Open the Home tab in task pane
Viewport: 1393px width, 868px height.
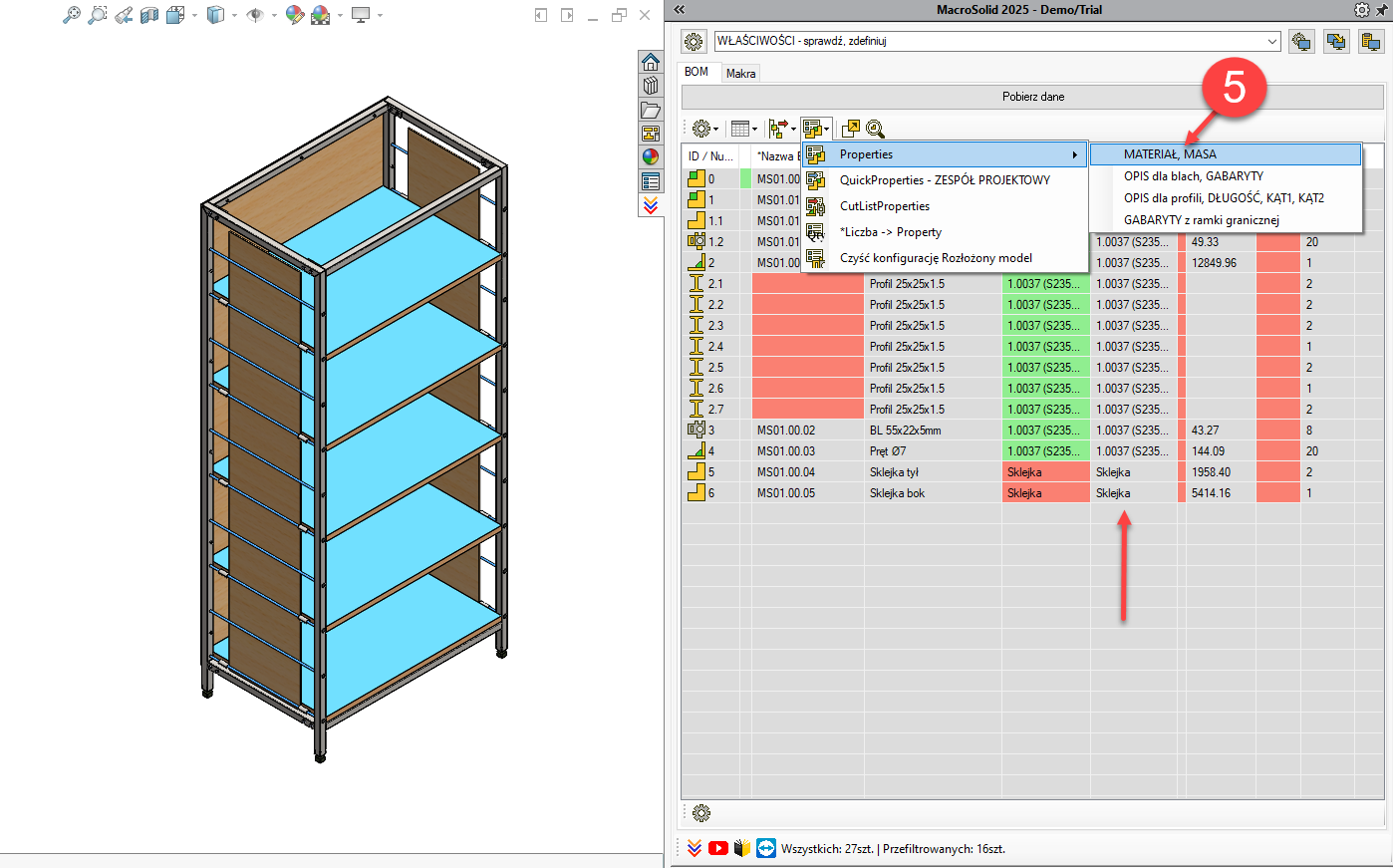(x=651, y=62)
